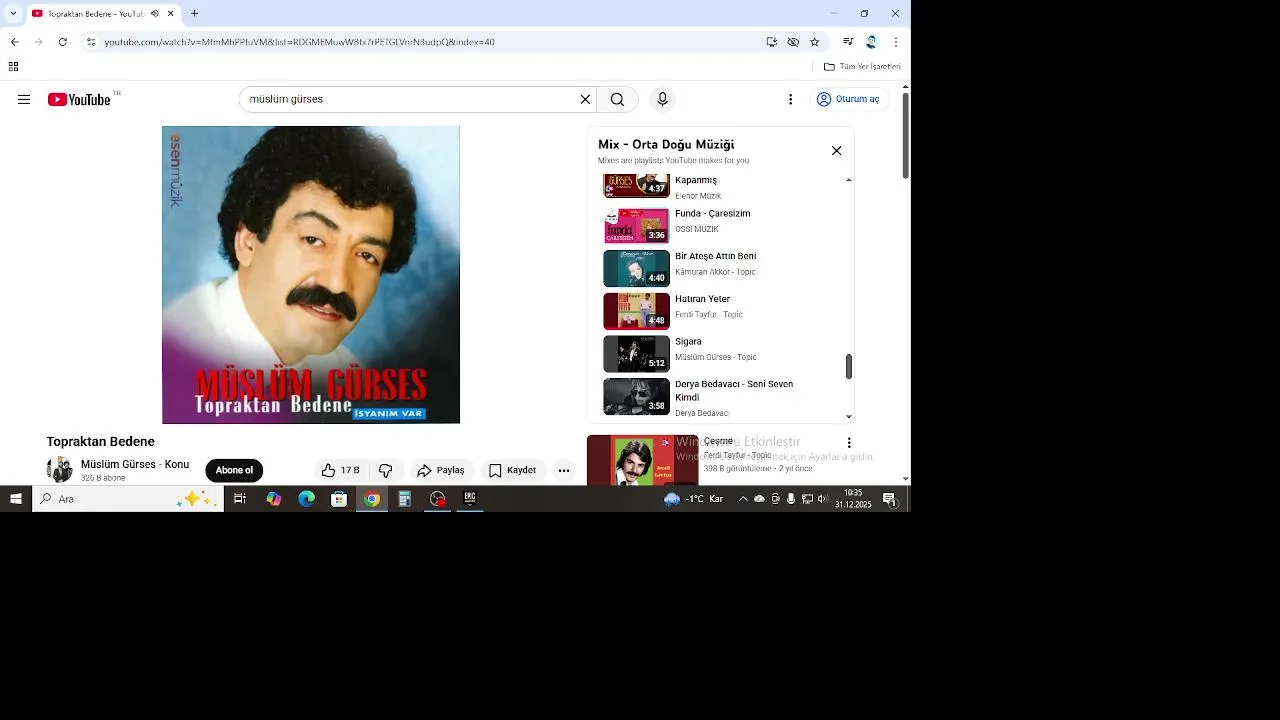Share the video via Paylaş
This screenshot has height=720, width=1280.
[x=441, y=470]
